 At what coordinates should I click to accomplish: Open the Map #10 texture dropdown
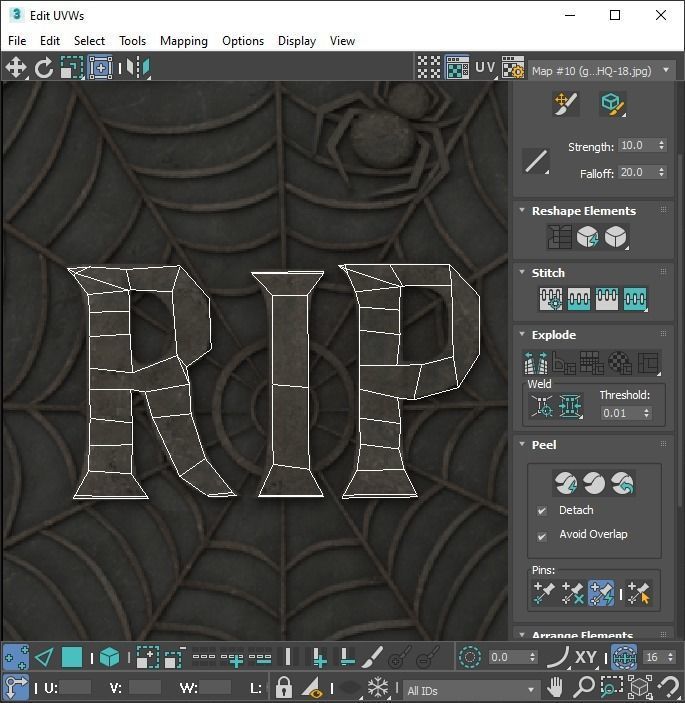[x=602, y=71]
